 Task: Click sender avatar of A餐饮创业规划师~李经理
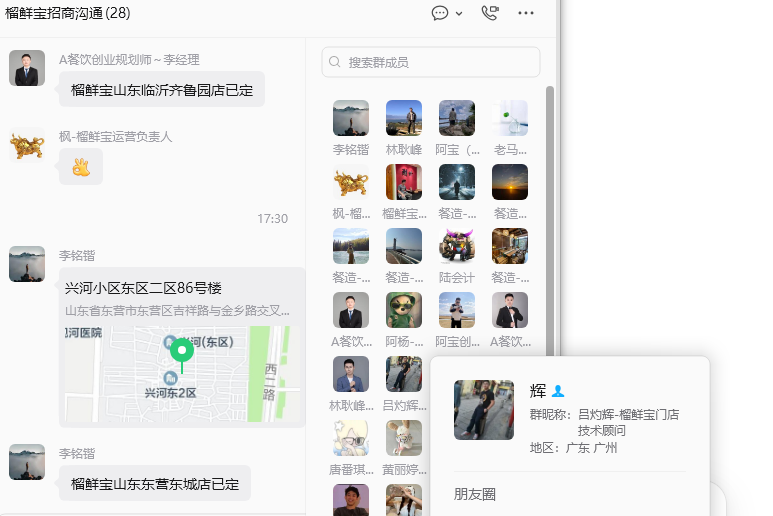(27, 68)
